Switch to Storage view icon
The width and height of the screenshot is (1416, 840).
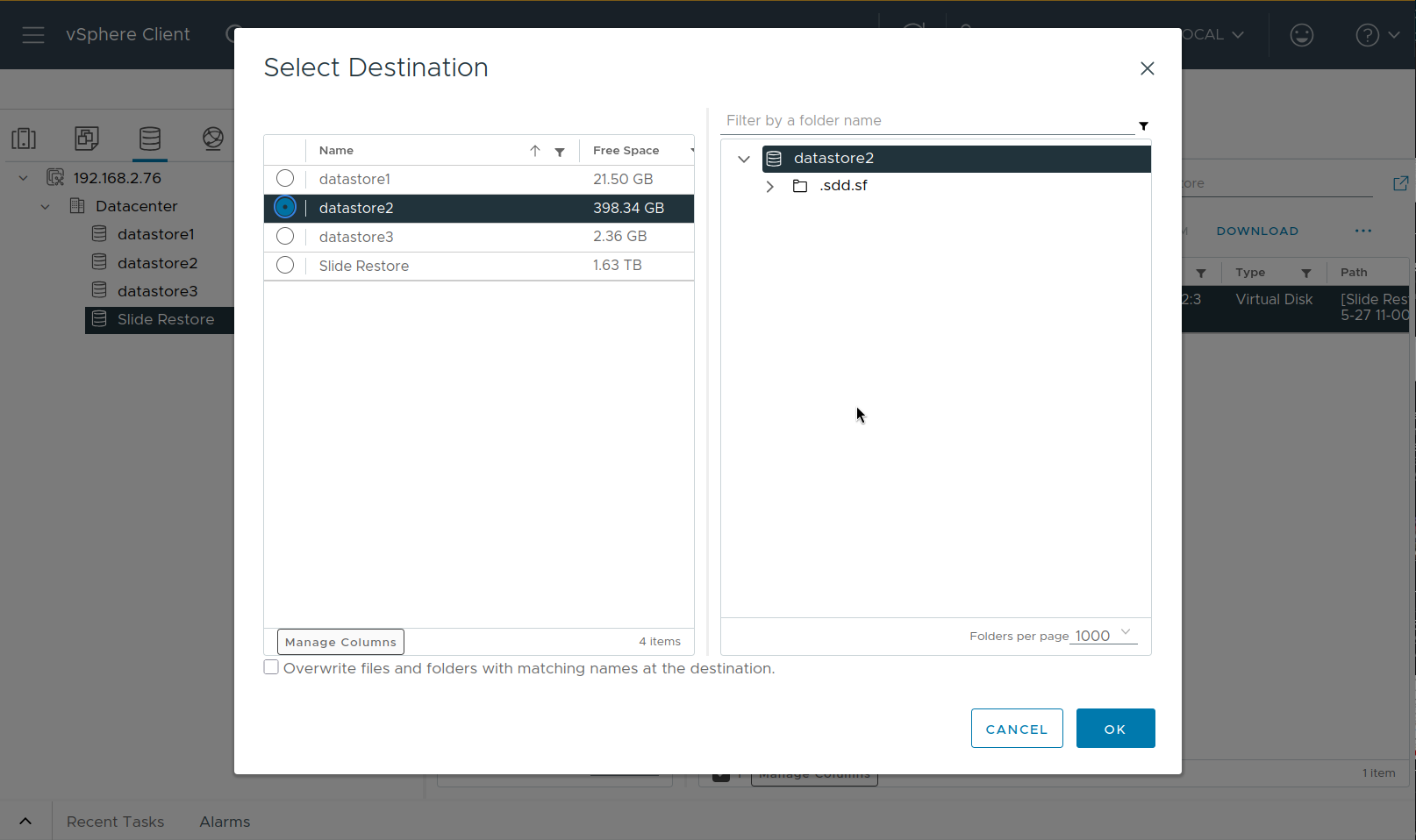150,139
